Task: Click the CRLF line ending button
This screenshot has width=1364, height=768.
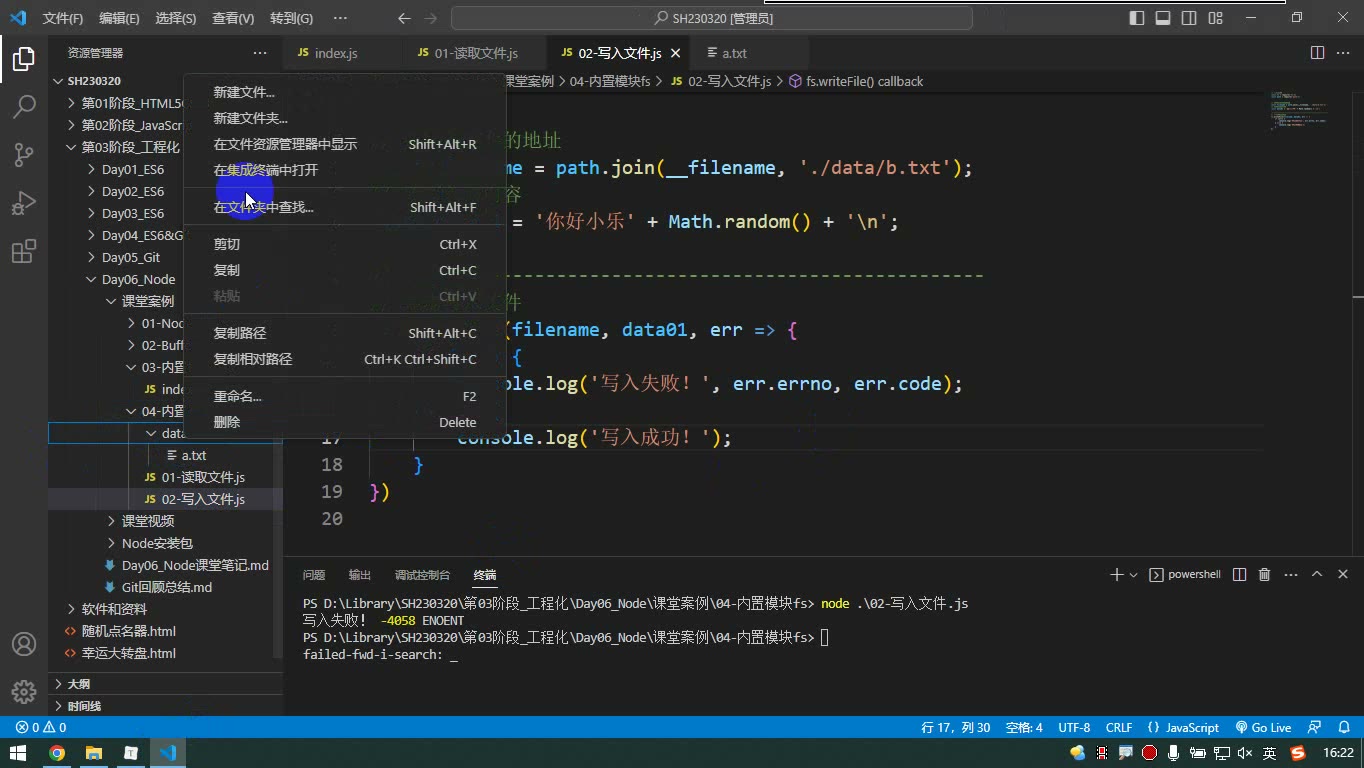Action: click(1119, 727)
